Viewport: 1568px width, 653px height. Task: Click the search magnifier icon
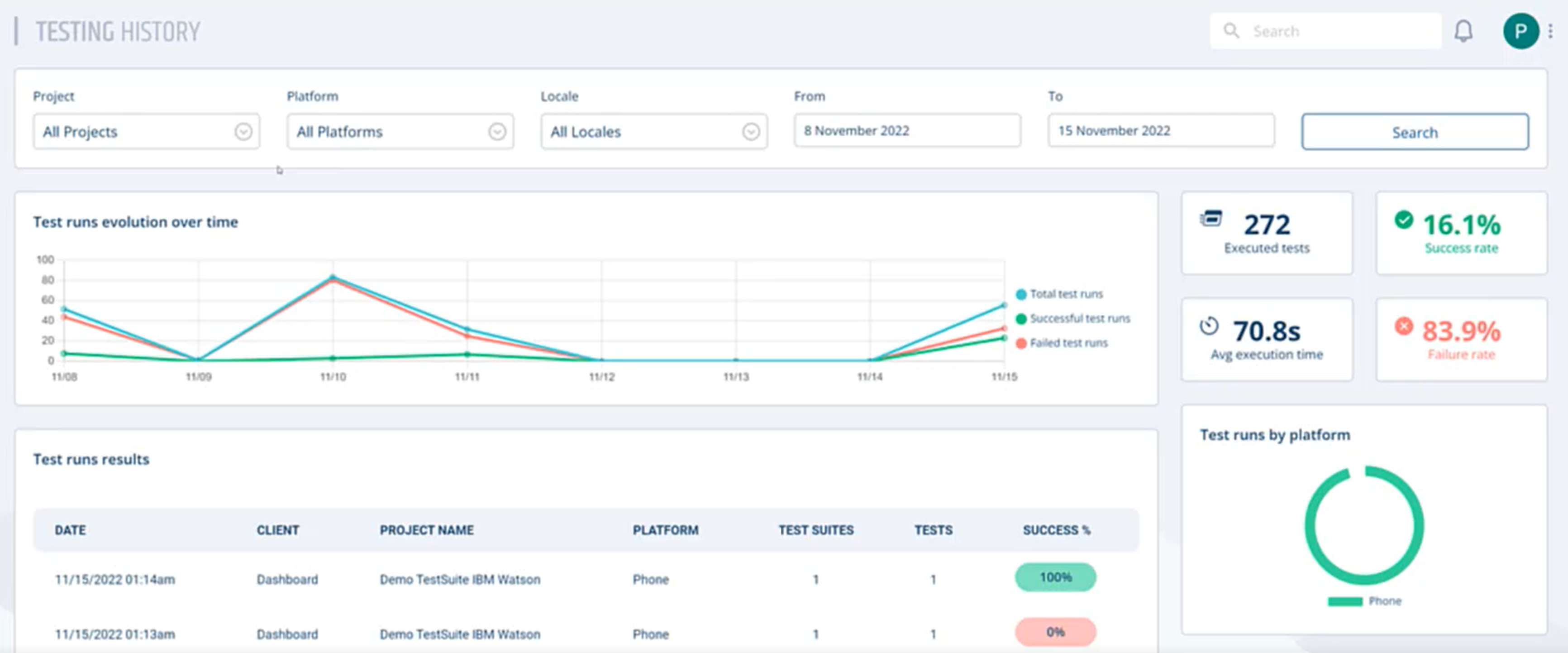tap(1231, 30)
